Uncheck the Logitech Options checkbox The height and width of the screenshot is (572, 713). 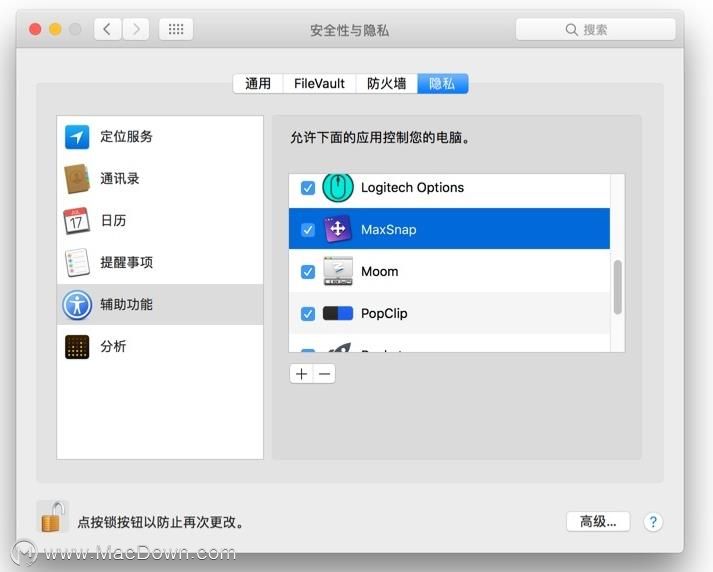[x=308, y=188]
